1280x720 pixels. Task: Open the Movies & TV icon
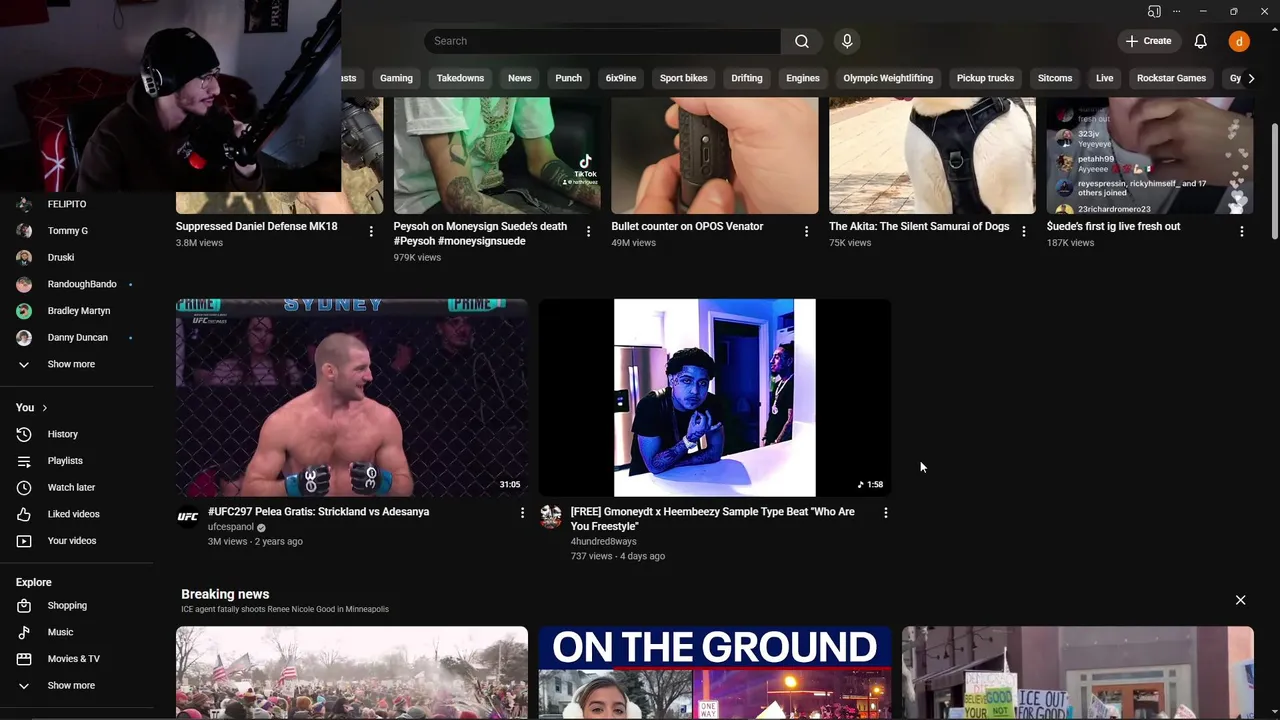[x=24, y=659]
